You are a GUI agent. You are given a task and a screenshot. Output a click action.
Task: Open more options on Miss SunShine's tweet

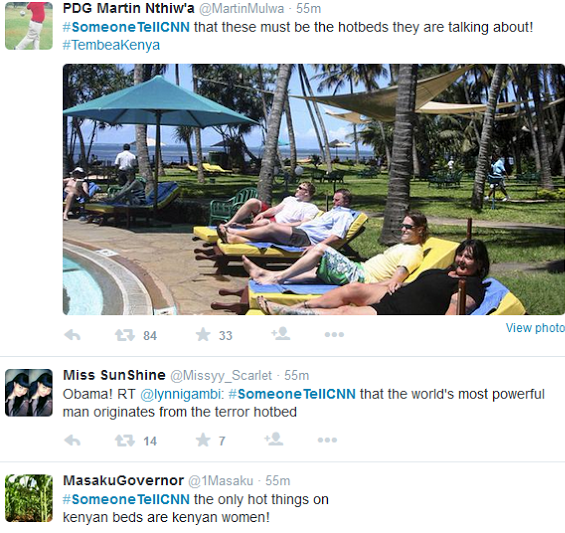pos(327,440)
